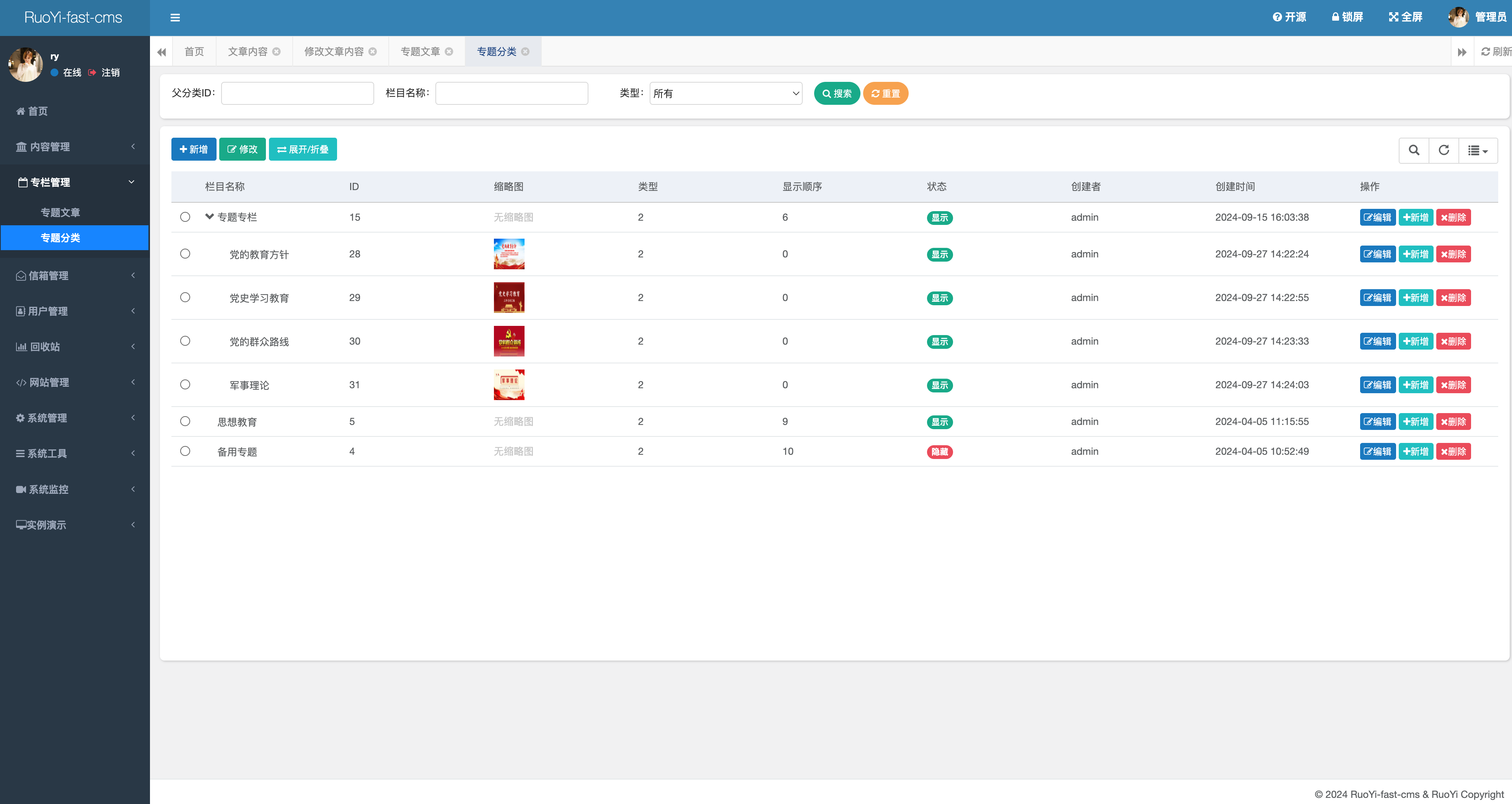1512x804 pixels.
Task: Close the 文章内容 tab via its x icon
Action: [x=277, y=52]
